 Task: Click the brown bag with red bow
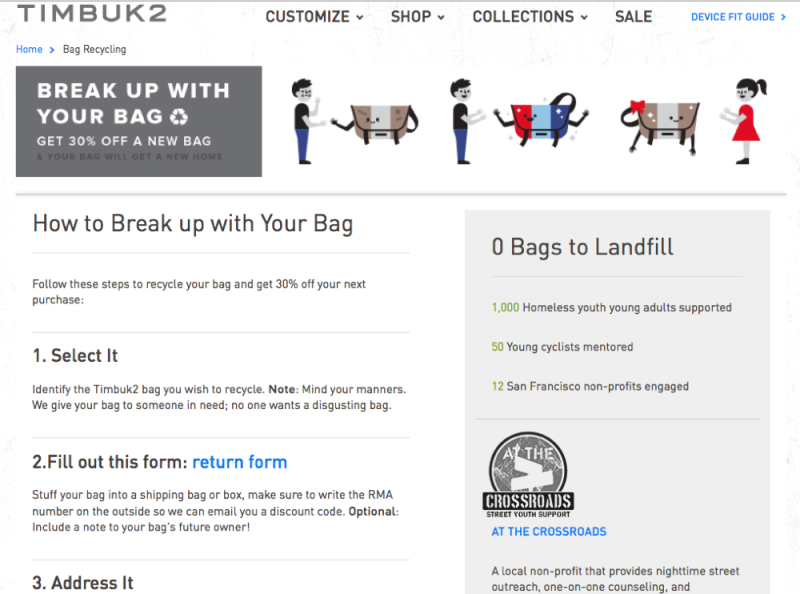(x=660, y=125)
